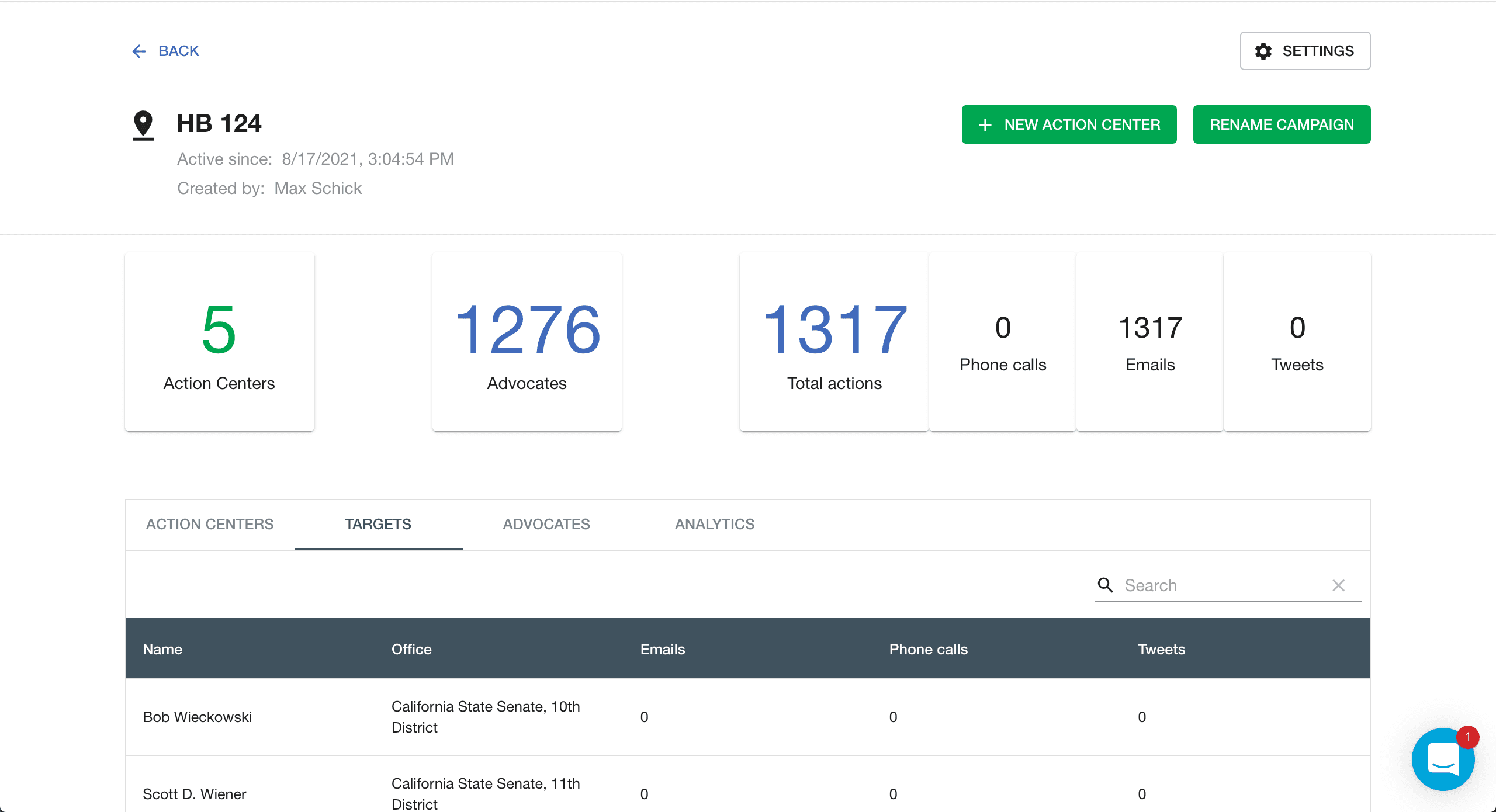
Task: Switch to the Action Centers tab
Action: [210, 525]
